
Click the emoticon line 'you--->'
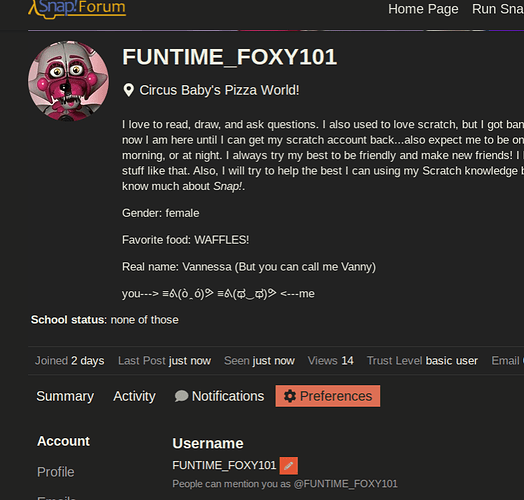click(218, 294)
